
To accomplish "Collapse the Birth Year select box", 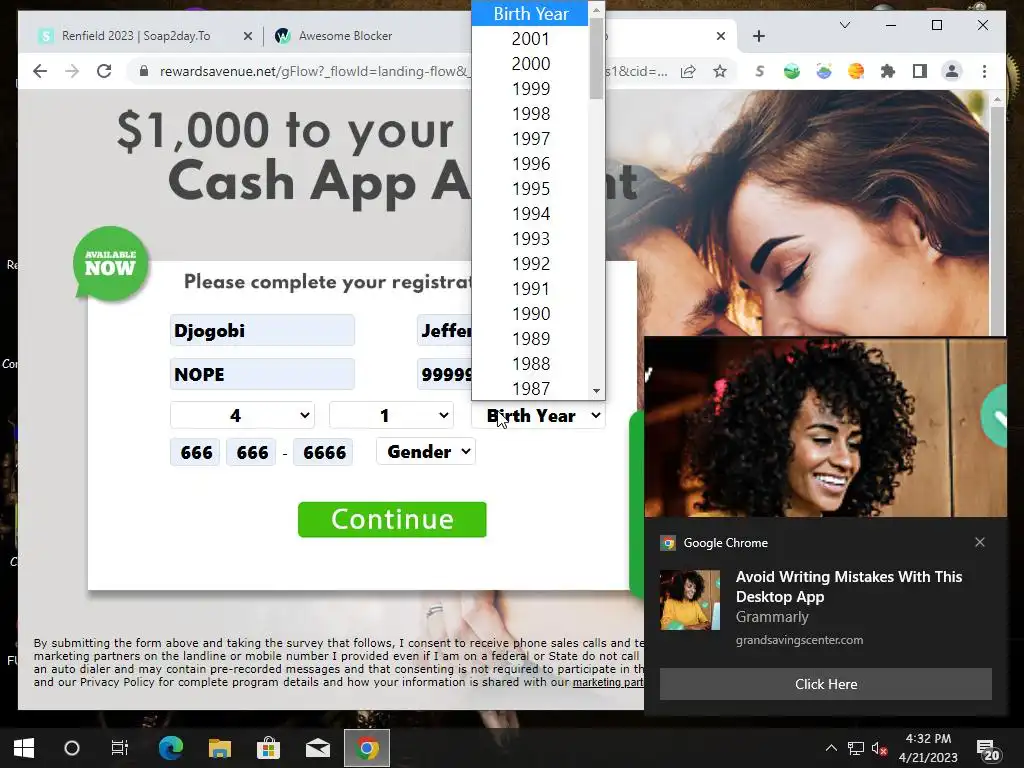I will pyautogui.click(x=539, y=415).
